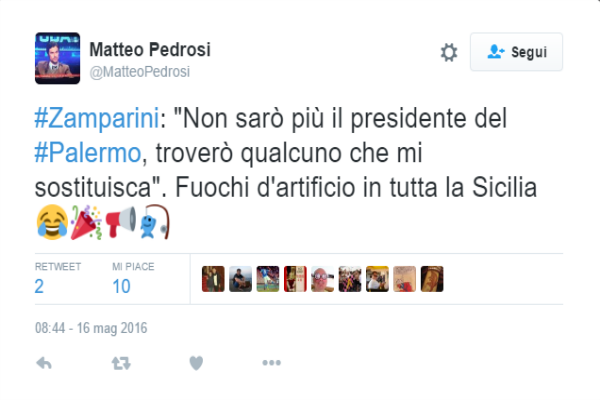
Task: Retweet this tweet using the retweet icon
Action: (x=121, y=363)
